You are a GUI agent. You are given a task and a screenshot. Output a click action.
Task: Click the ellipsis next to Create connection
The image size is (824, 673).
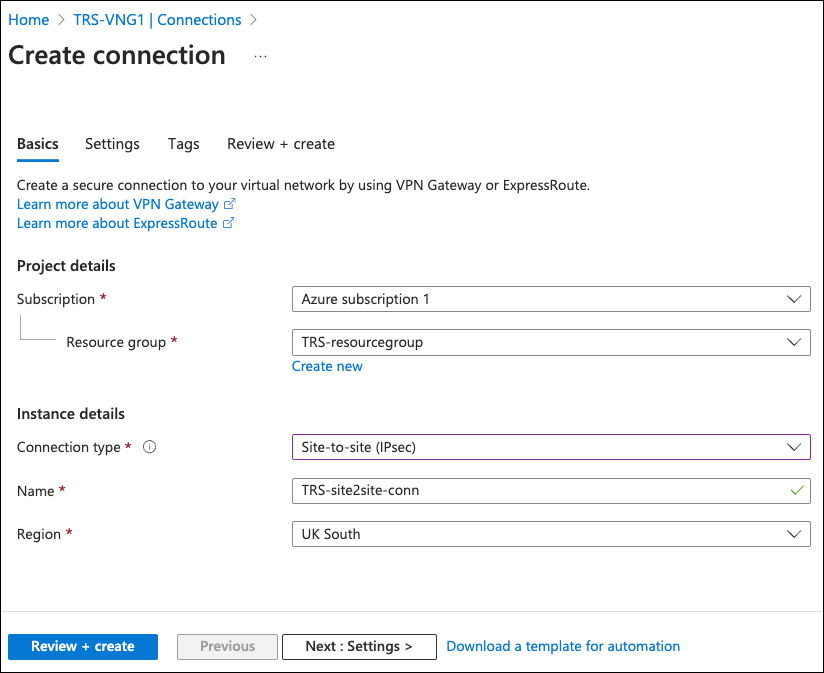coord(260,57)
